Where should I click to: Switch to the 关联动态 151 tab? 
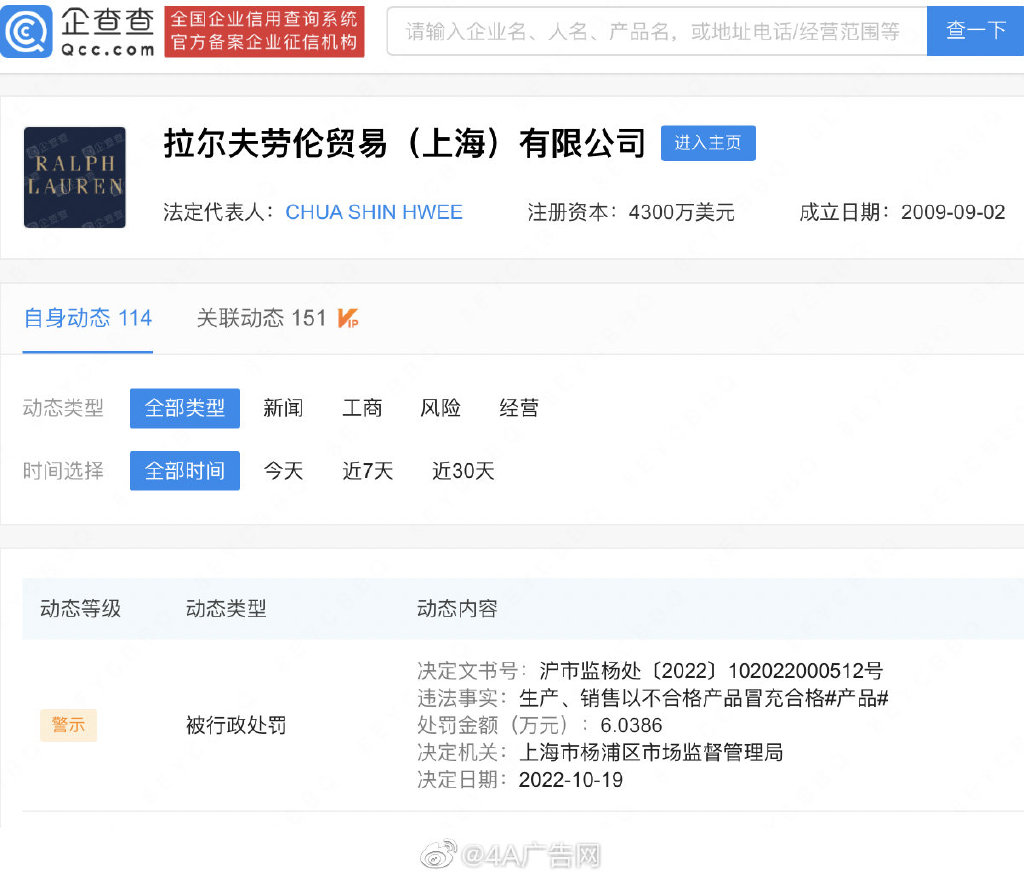click(x=261, y=318)
